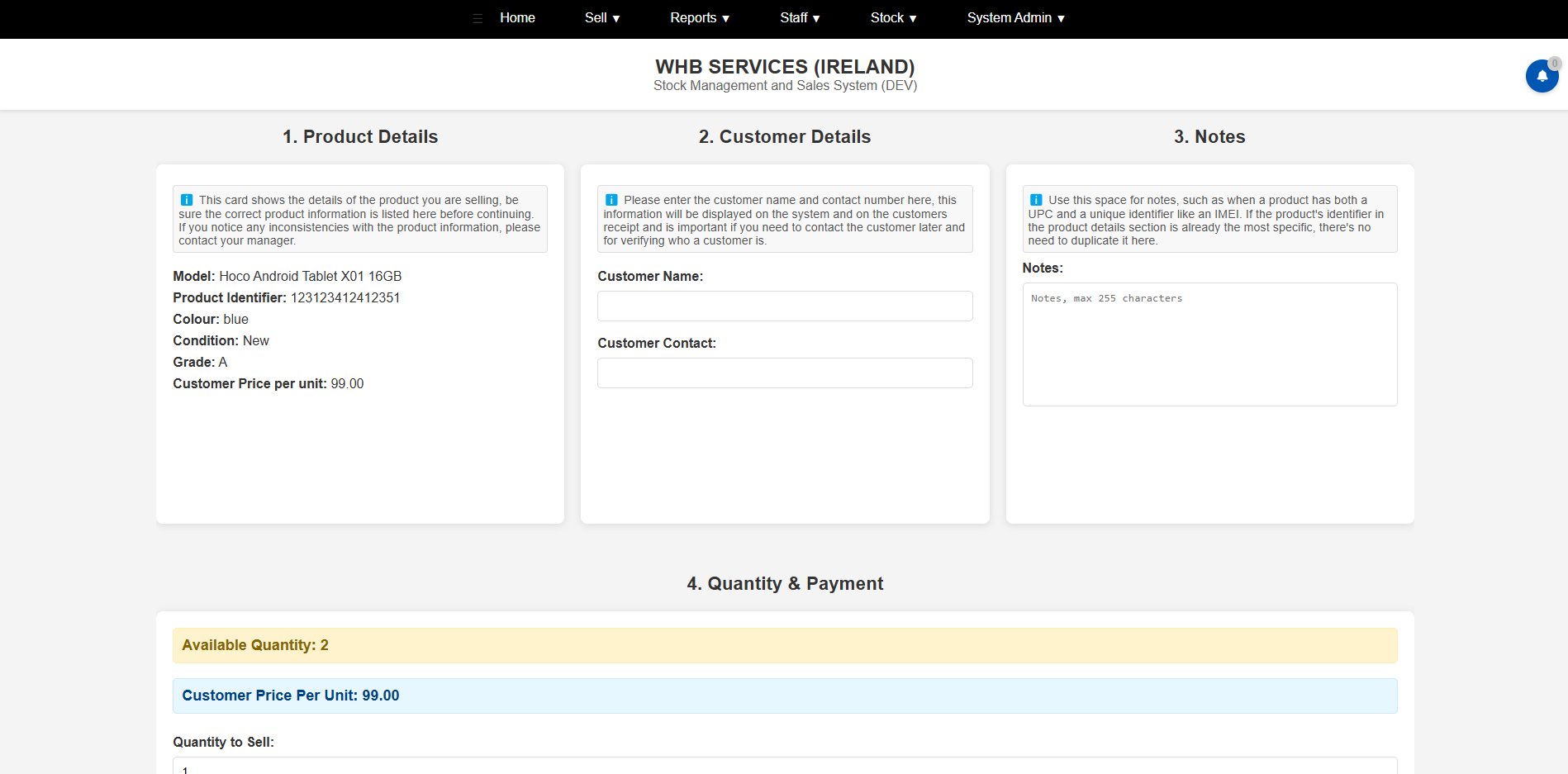Click the 3. Notes heading

pyautogui.click(x=1209, y=136)
